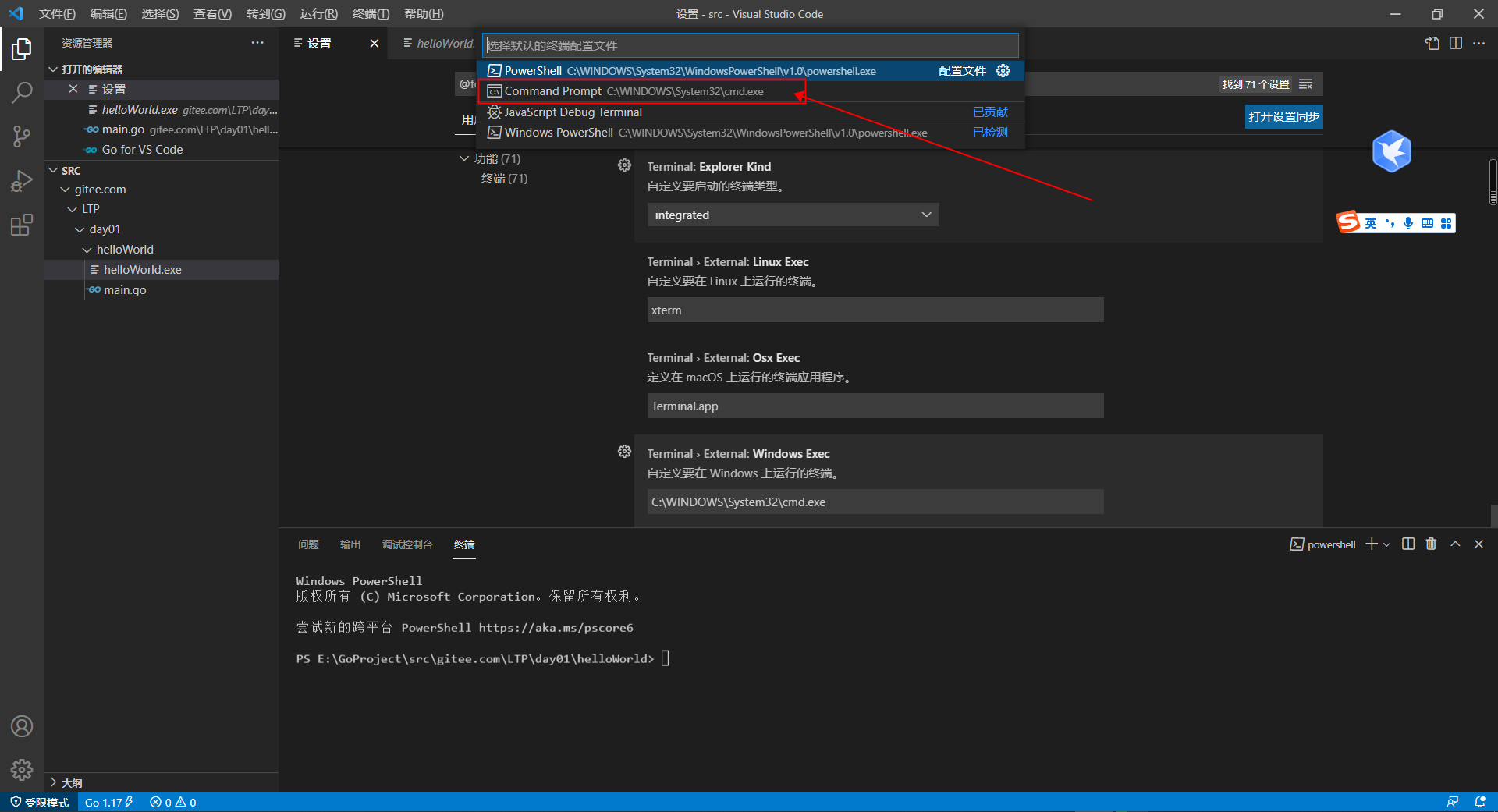
Task: Click the Go 1.17 status bar item
Action: (x=108, y=803)
